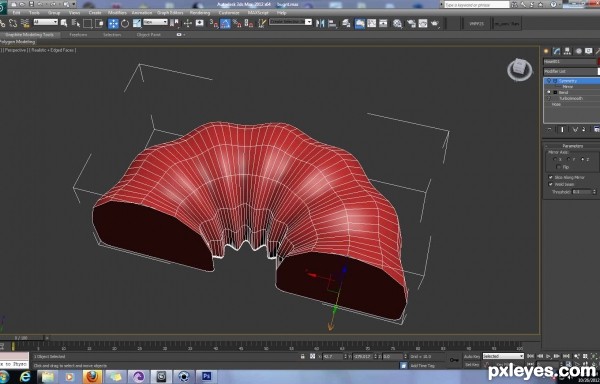Click the Bind to Space Warp icon
The width and height of the screenshot is (600, 384).
[x=25, y=23]
